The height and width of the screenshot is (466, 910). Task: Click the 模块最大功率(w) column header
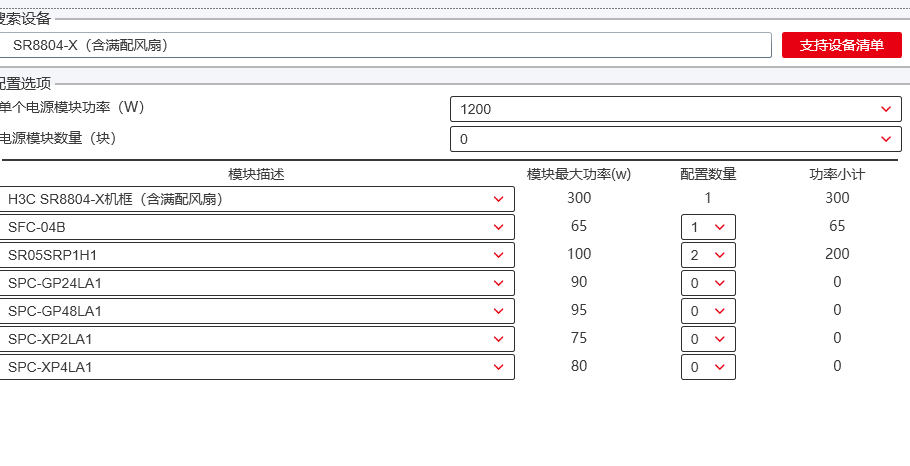pos(579,174)
